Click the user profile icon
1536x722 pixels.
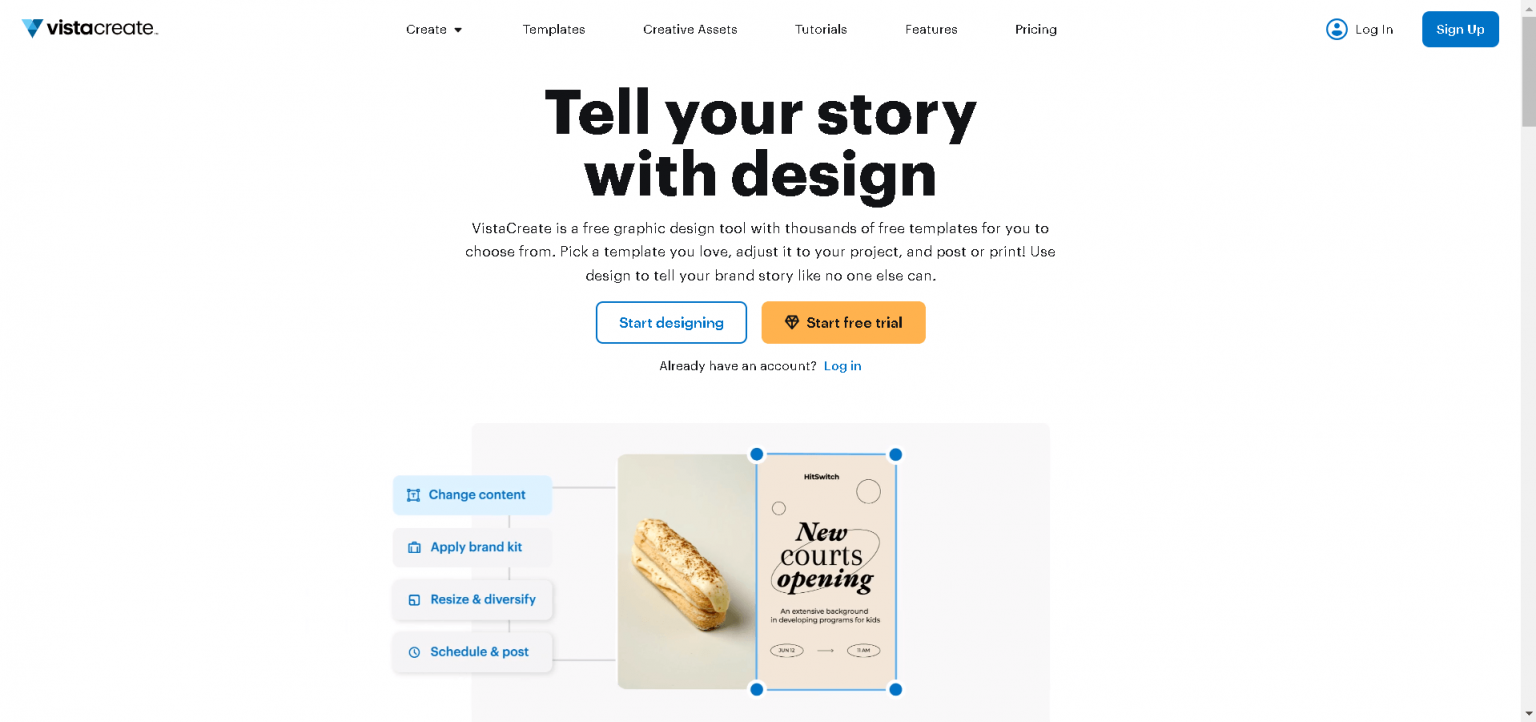pyautogui.click(x=1336, y=29)
